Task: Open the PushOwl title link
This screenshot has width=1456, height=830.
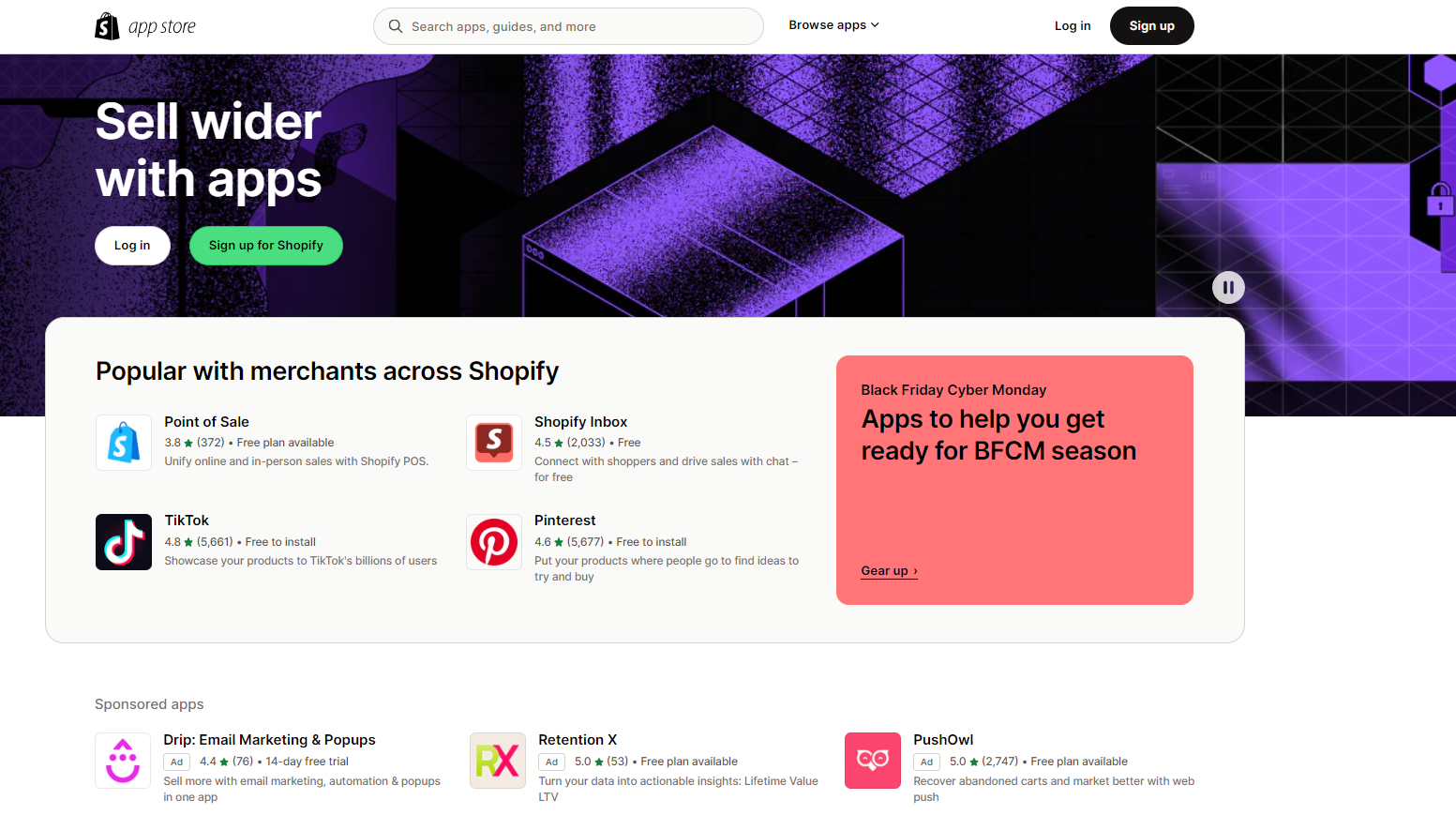Action: coord(943,740)
